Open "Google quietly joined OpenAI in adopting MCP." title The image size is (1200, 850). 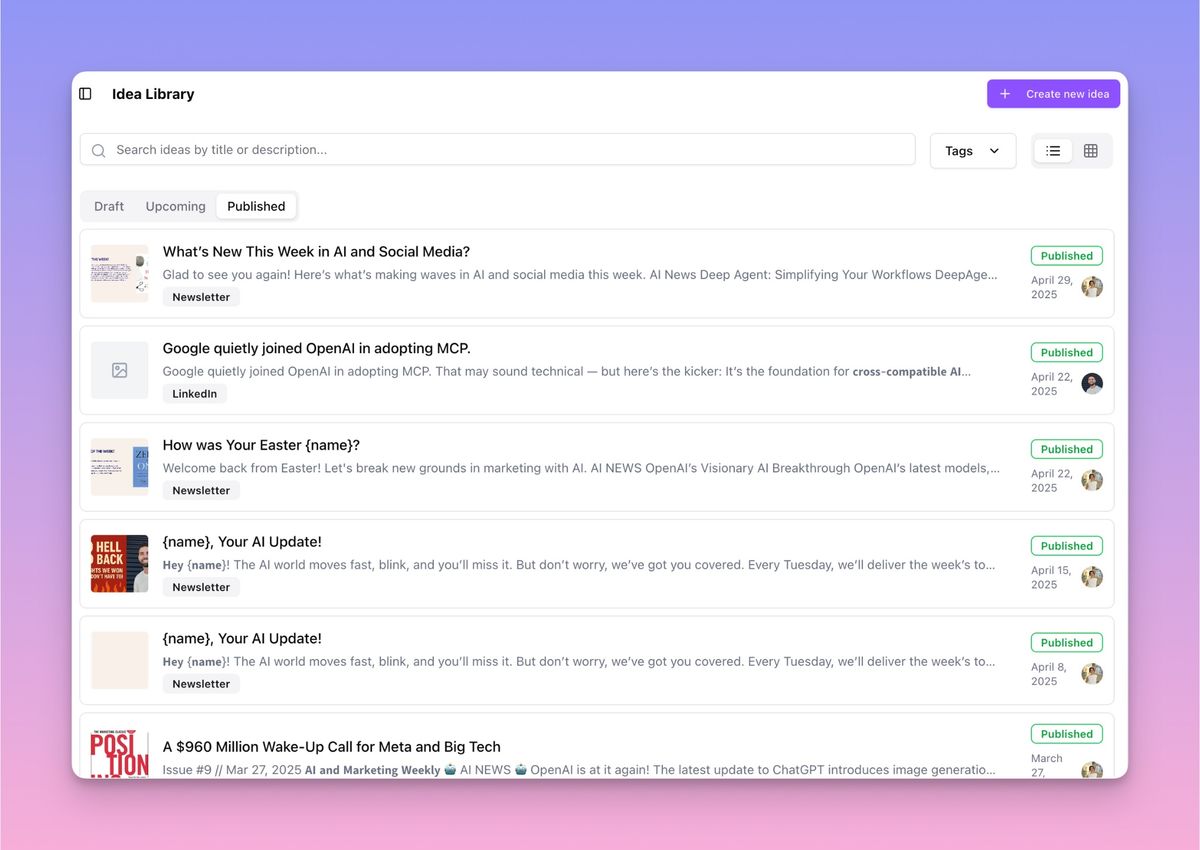click(316, 349)
